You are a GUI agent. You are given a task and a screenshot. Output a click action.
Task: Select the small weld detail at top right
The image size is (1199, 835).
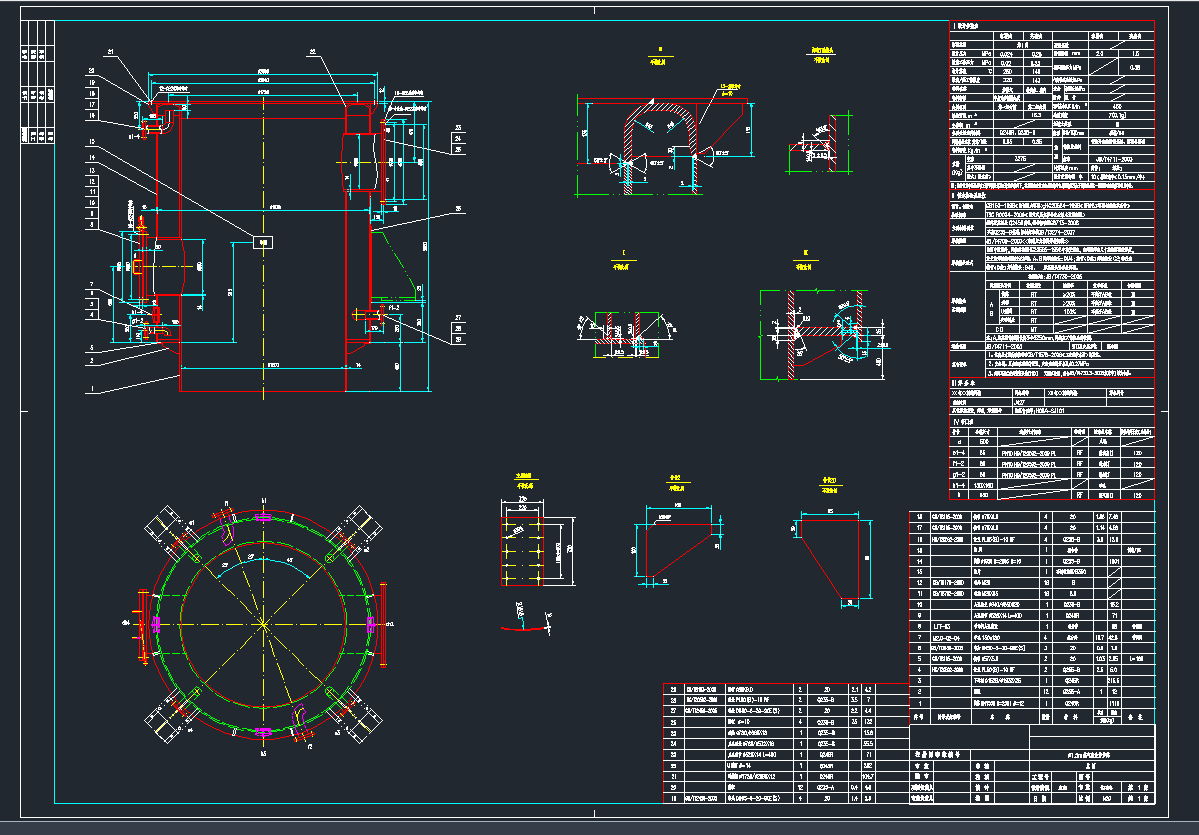click(821, 147)
